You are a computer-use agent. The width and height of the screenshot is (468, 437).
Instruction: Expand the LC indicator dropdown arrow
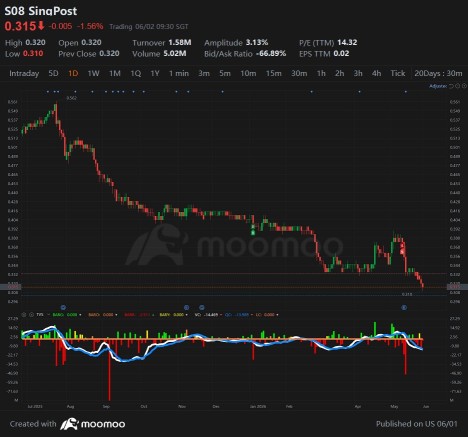point(277,315)
